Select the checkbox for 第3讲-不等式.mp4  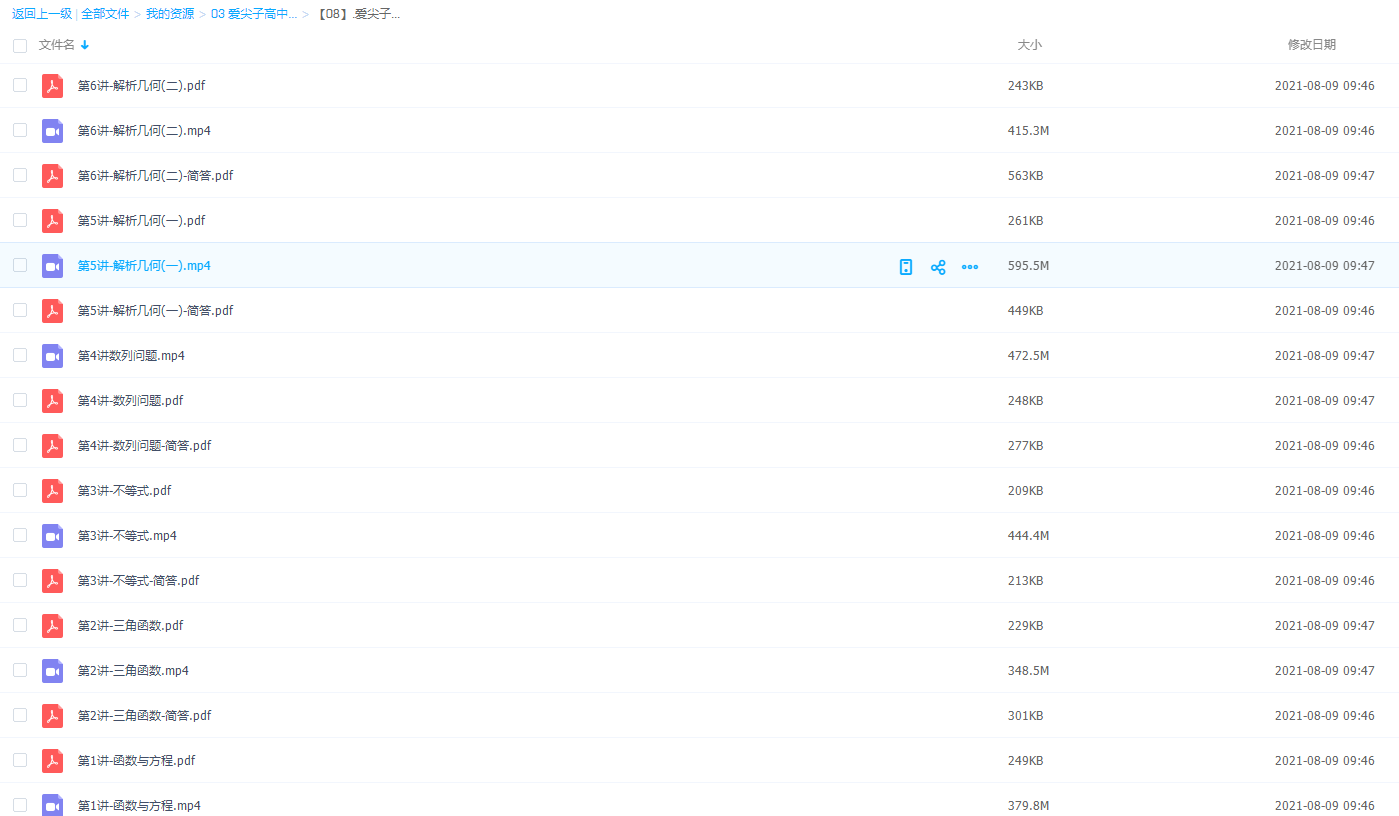(x=20, y=535)
